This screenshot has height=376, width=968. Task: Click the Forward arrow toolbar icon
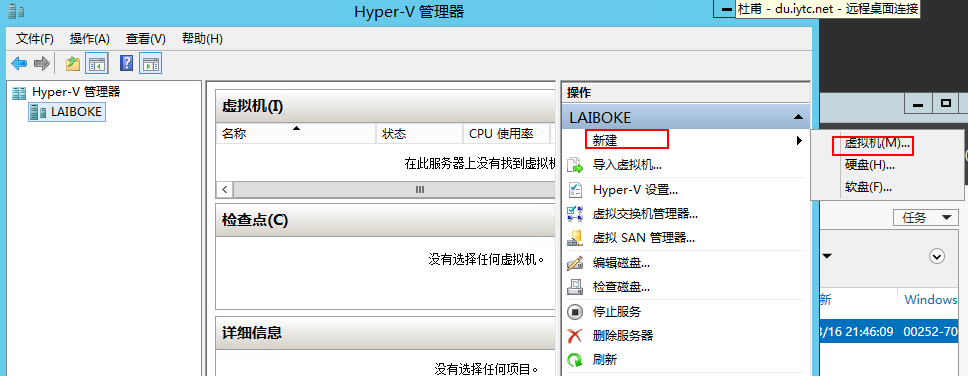41,63
